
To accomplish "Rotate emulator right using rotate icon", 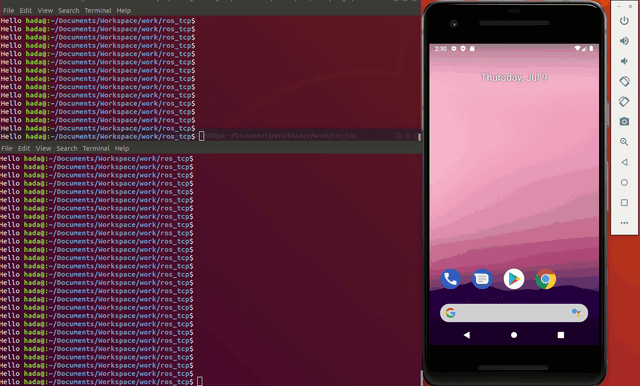I will [x=624, y=101].
